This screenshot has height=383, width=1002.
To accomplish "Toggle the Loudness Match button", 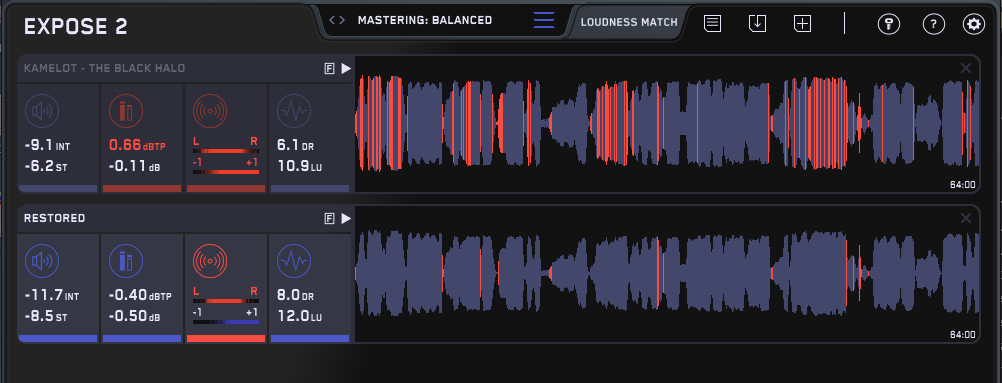I will pos(629,22).
